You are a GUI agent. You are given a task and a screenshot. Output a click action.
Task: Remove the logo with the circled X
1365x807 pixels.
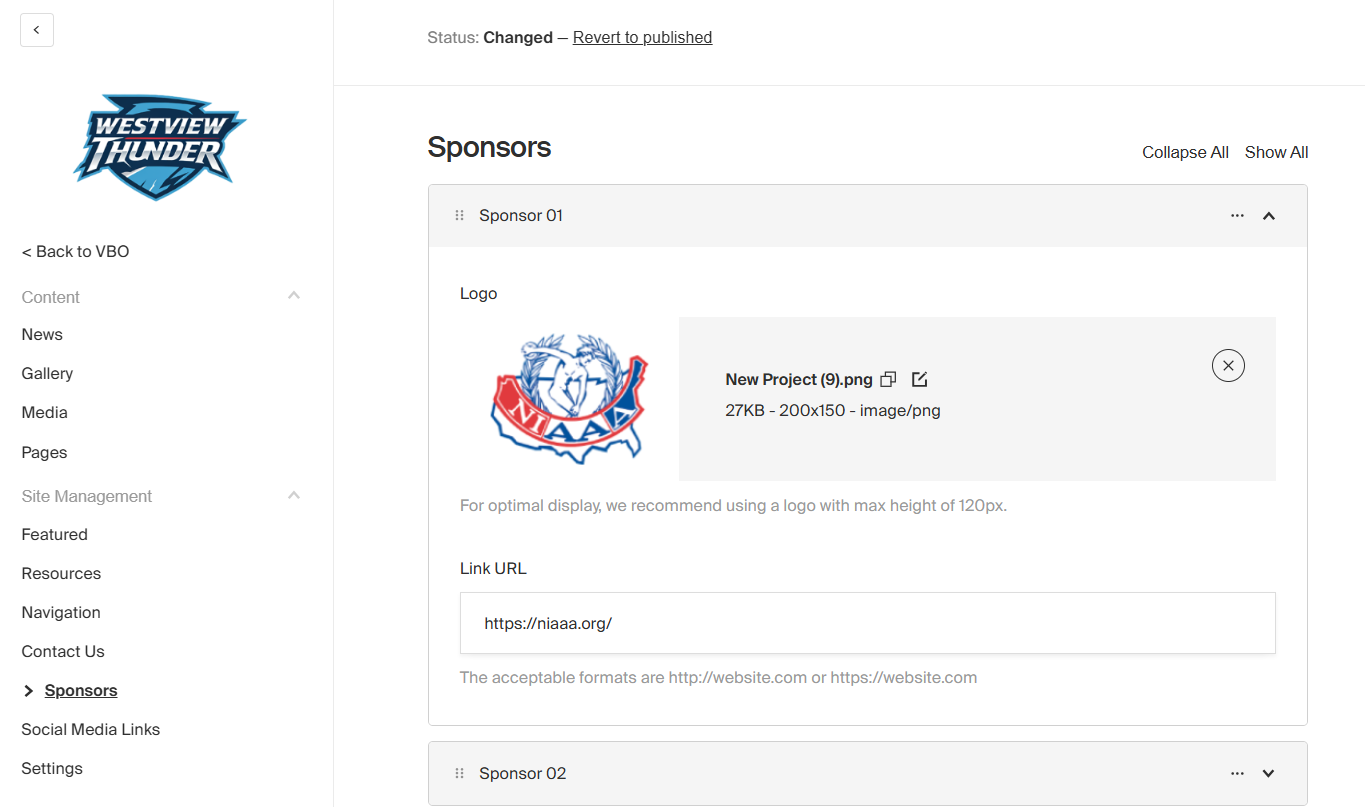coord(1228,366)
